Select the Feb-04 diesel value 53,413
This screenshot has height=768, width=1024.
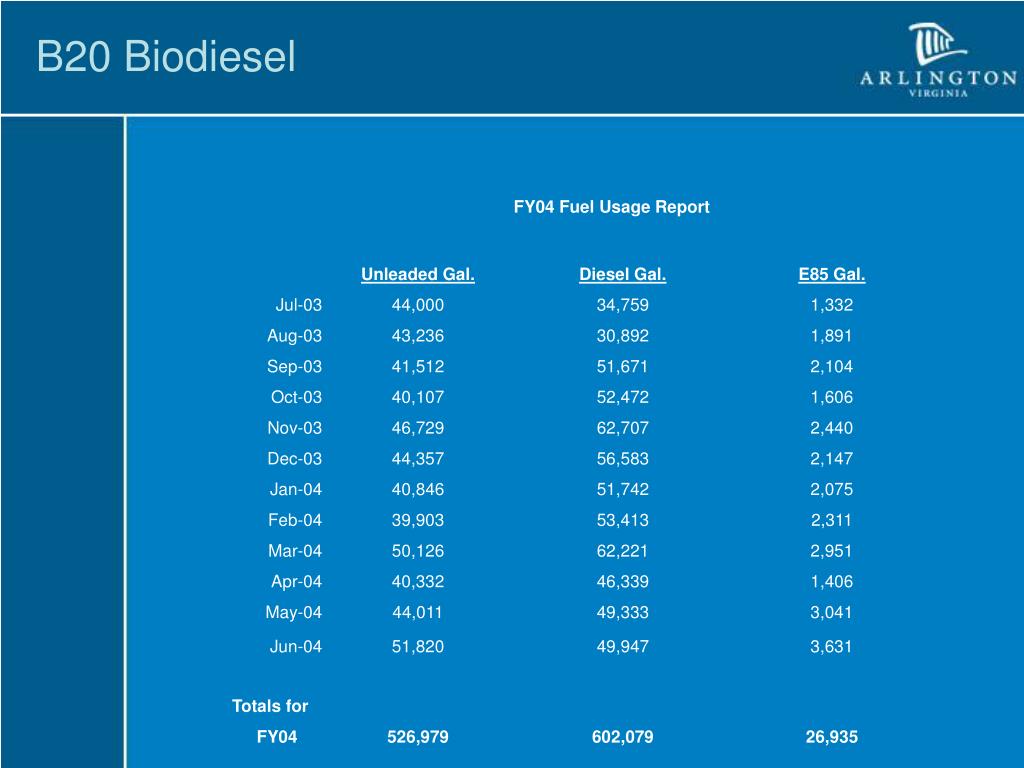click(x=622, y=520)
